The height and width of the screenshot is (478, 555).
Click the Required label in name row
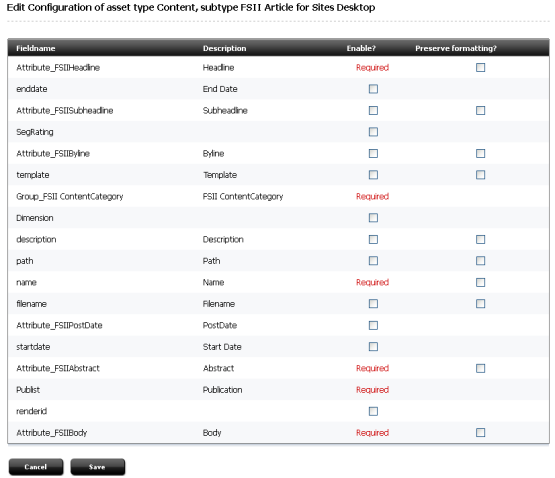click(372, 282)
